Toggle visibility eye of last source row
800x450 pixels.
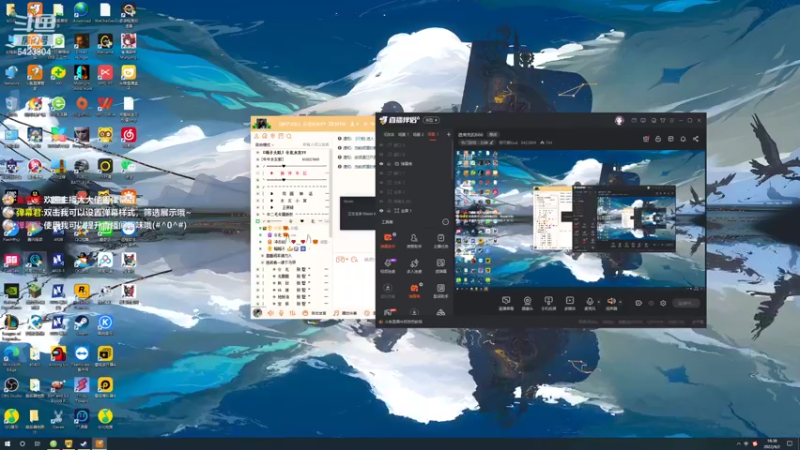coord(381,210)
